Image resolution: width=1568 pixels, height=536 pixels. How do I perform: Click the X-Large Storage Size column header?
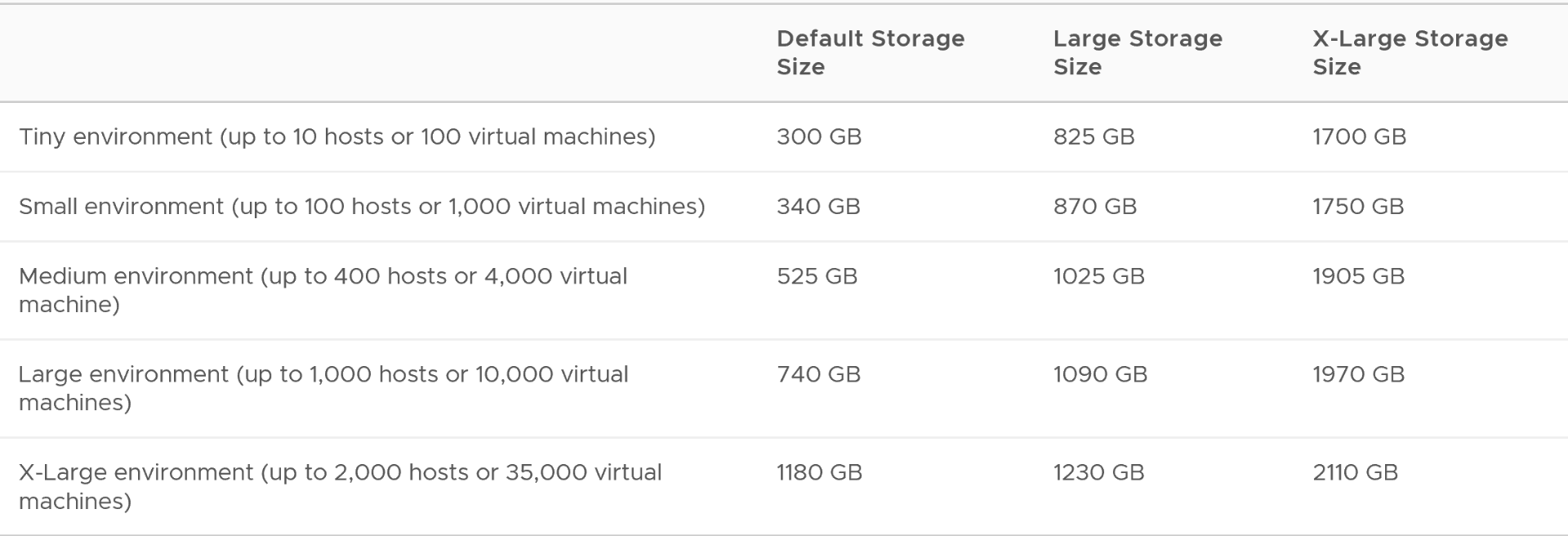coord(1410,52)
